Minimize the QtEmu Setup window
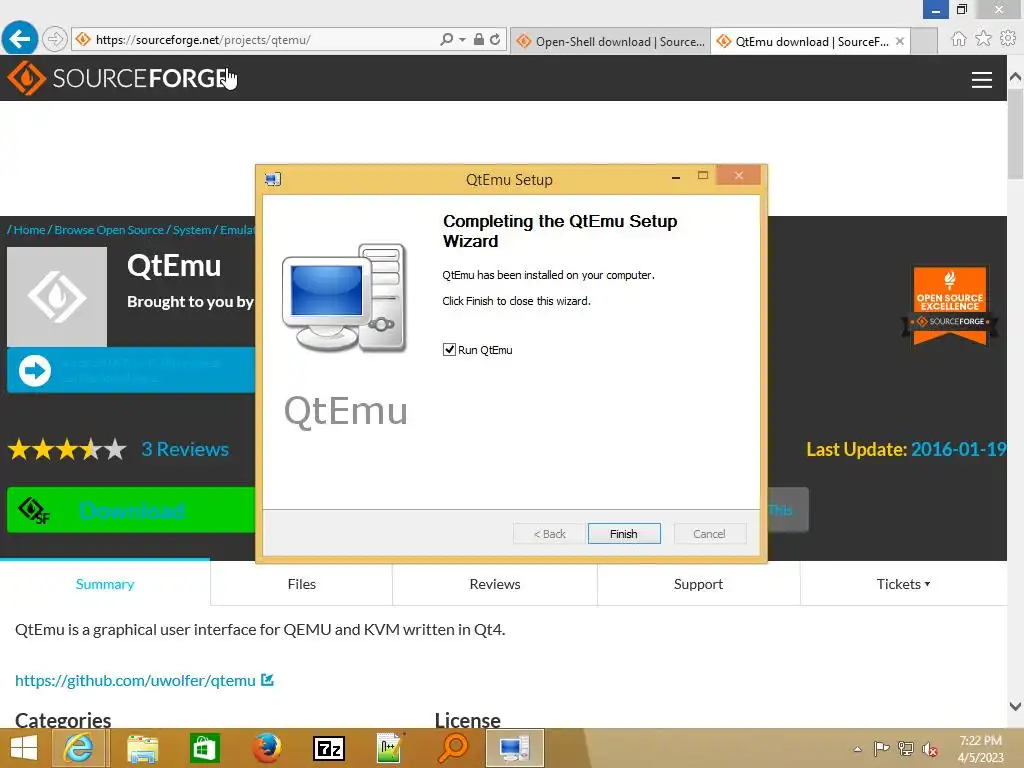 click(x=676, y=177)
